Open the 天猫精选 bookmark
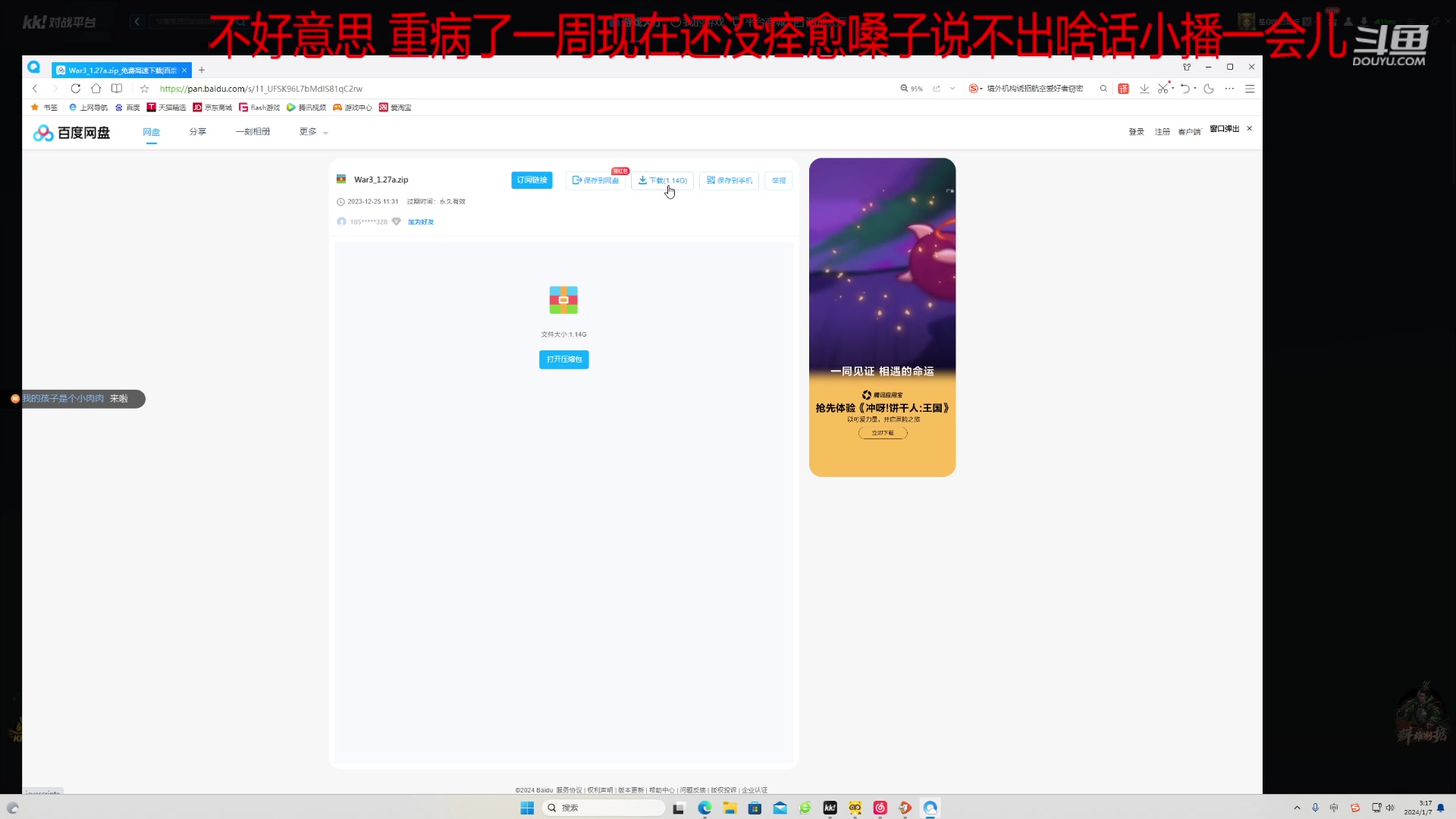The image size is (1456, 819). coord(166,108)
